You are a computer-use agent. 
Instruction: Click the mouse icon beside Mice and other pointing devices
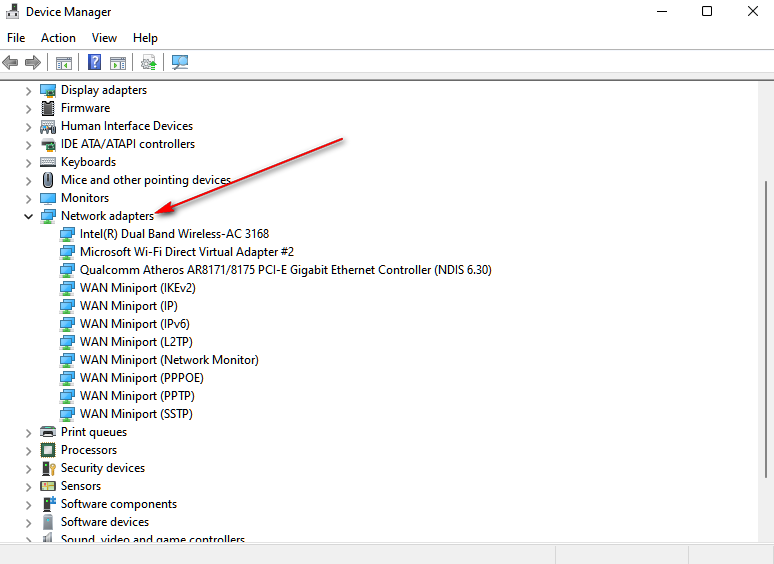[x=48, y=180]
